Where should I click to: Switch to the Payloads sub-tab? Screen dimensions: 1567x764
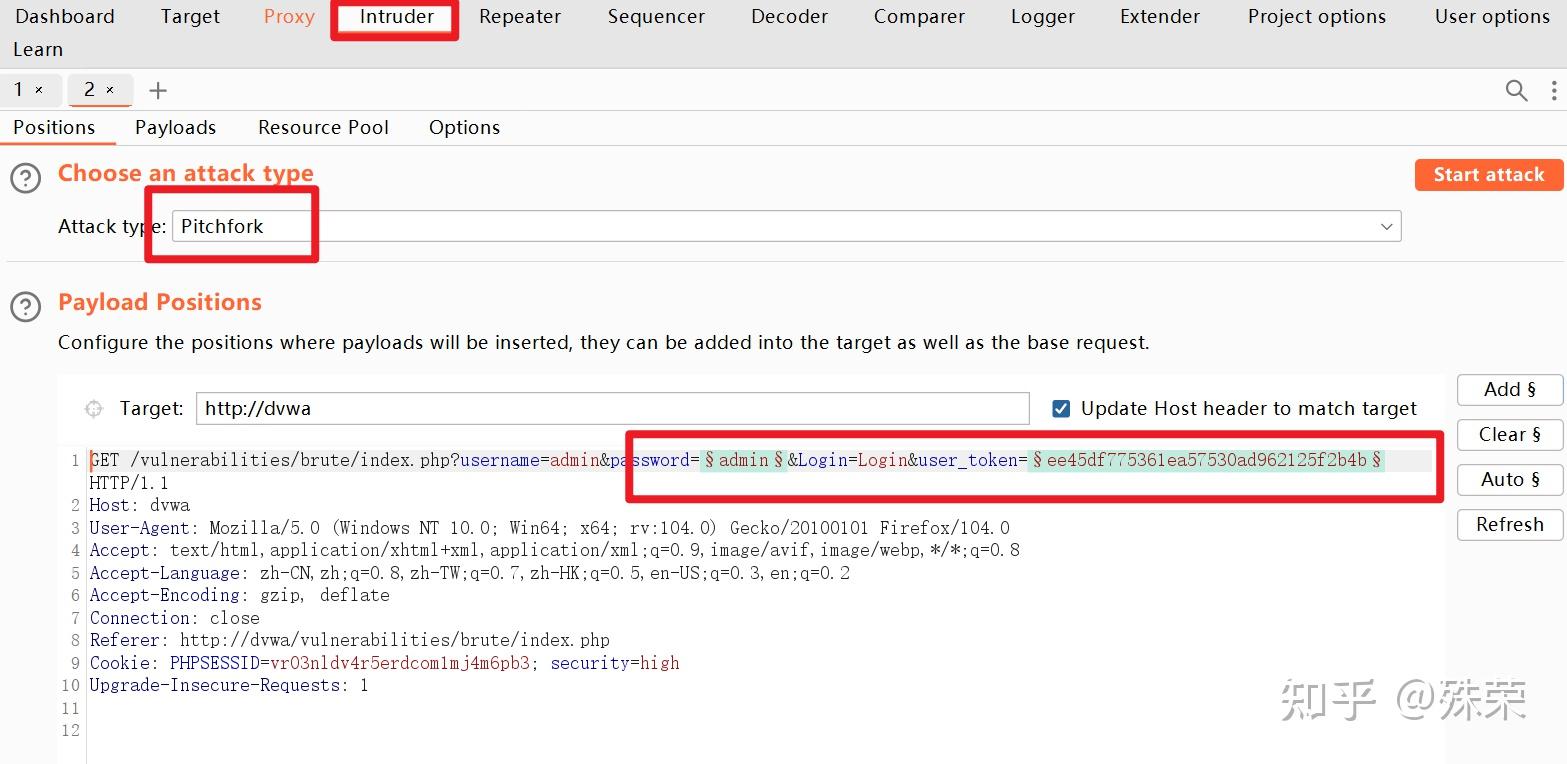coord(176,127)
